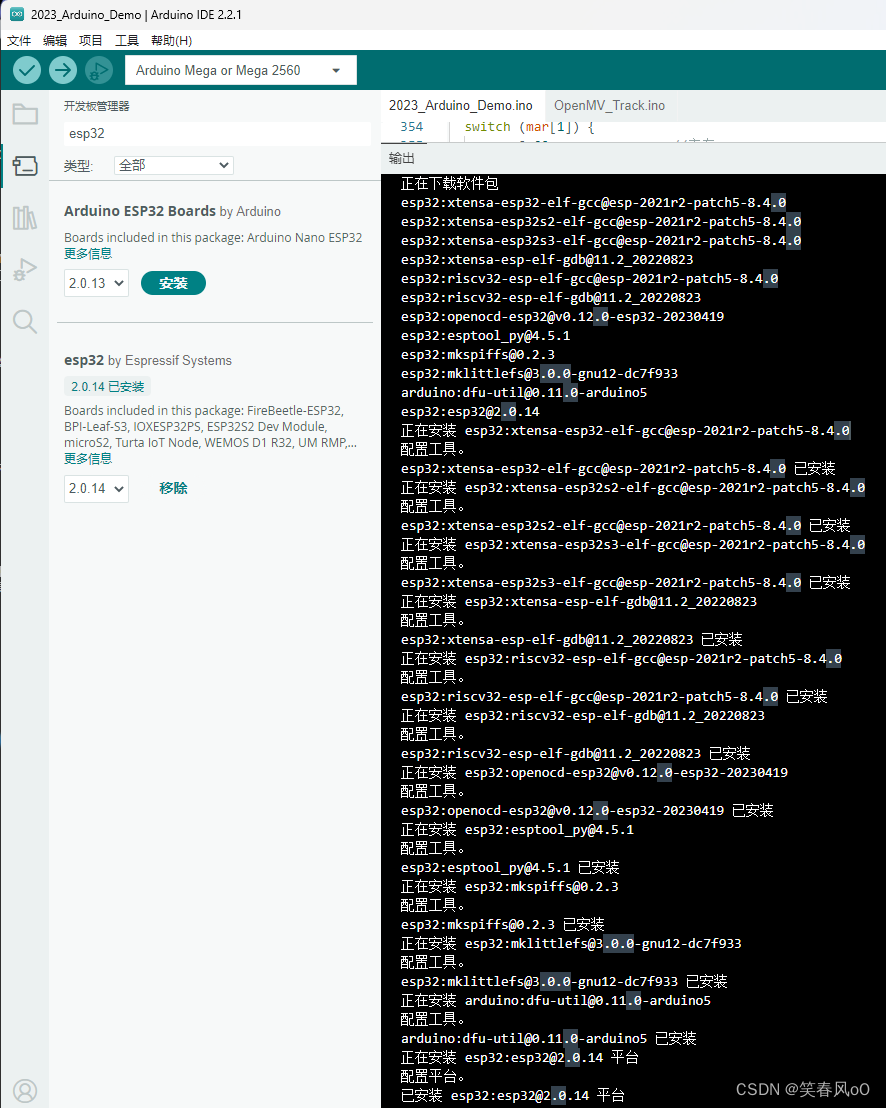Click the 类型: label

point(78,166)
